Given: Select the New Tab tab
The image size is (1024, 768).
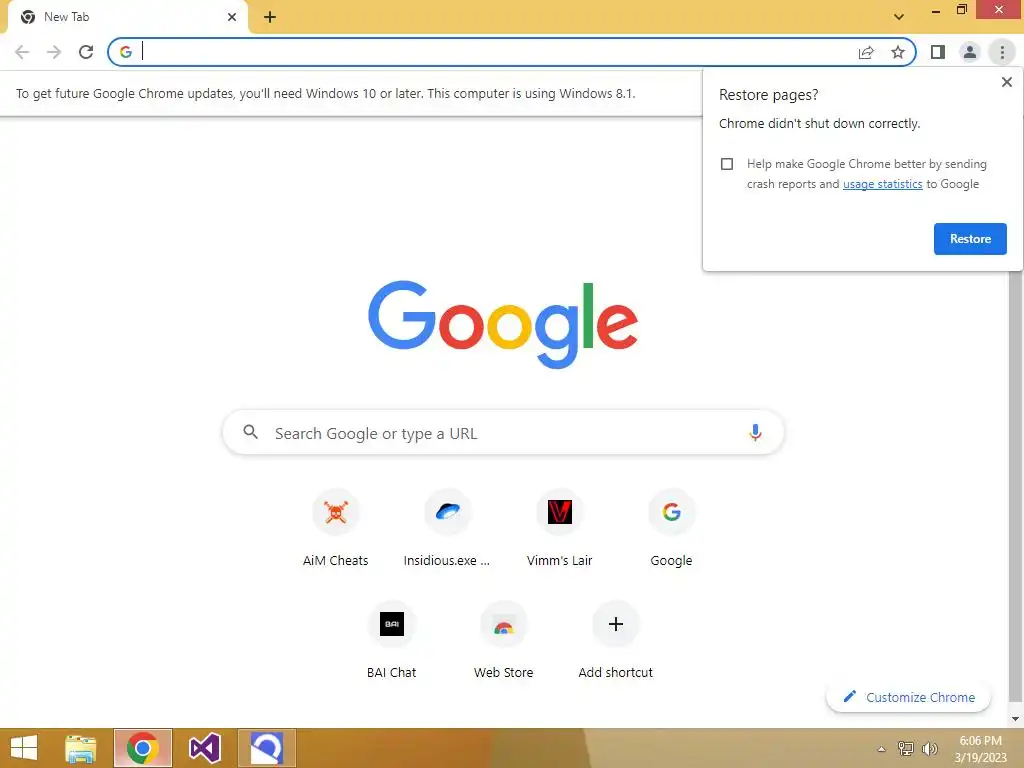Looking at the screenshot, I should pos(128,17).
